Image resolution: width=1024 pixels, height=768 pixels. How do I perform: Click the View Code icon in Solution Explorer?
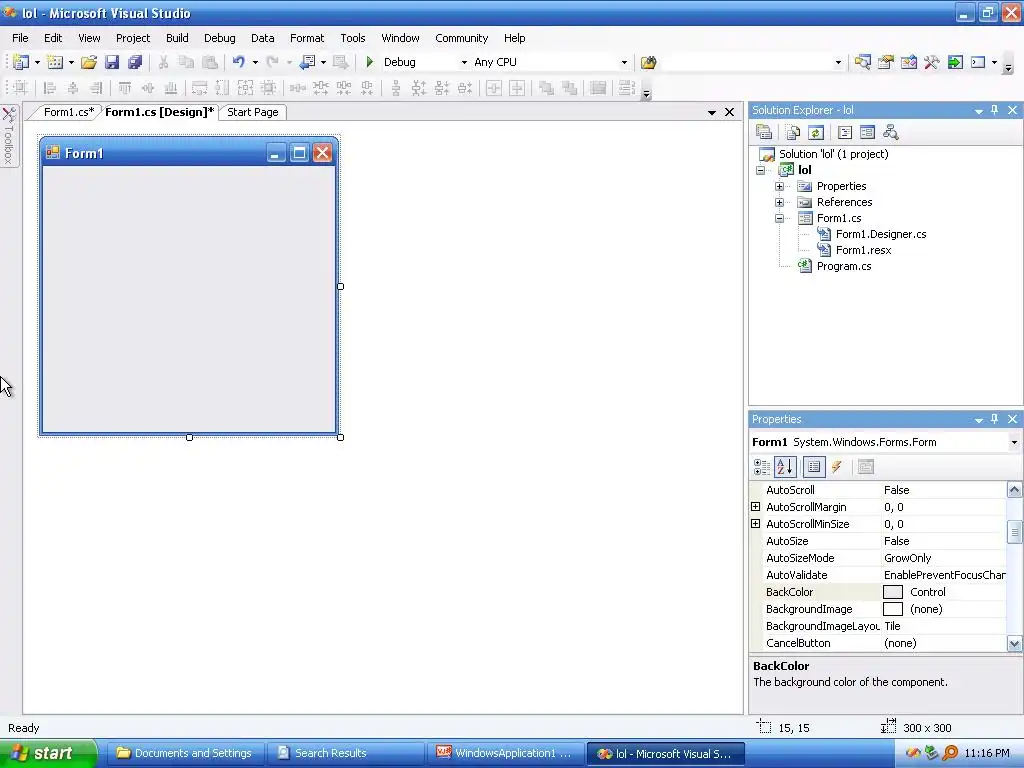click(x=844, y=133)
